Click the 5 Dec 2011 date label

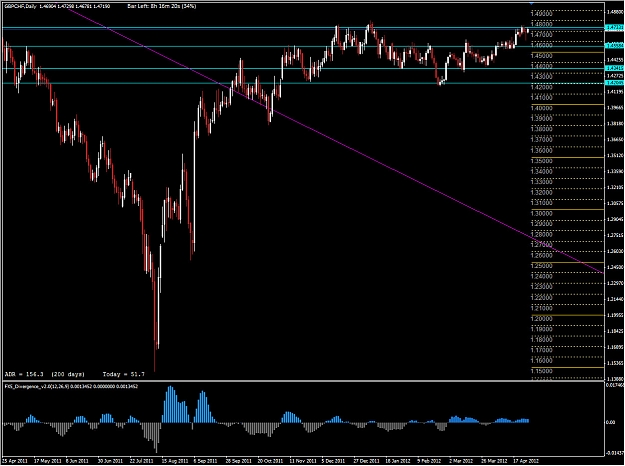click(x=334, y=460)
